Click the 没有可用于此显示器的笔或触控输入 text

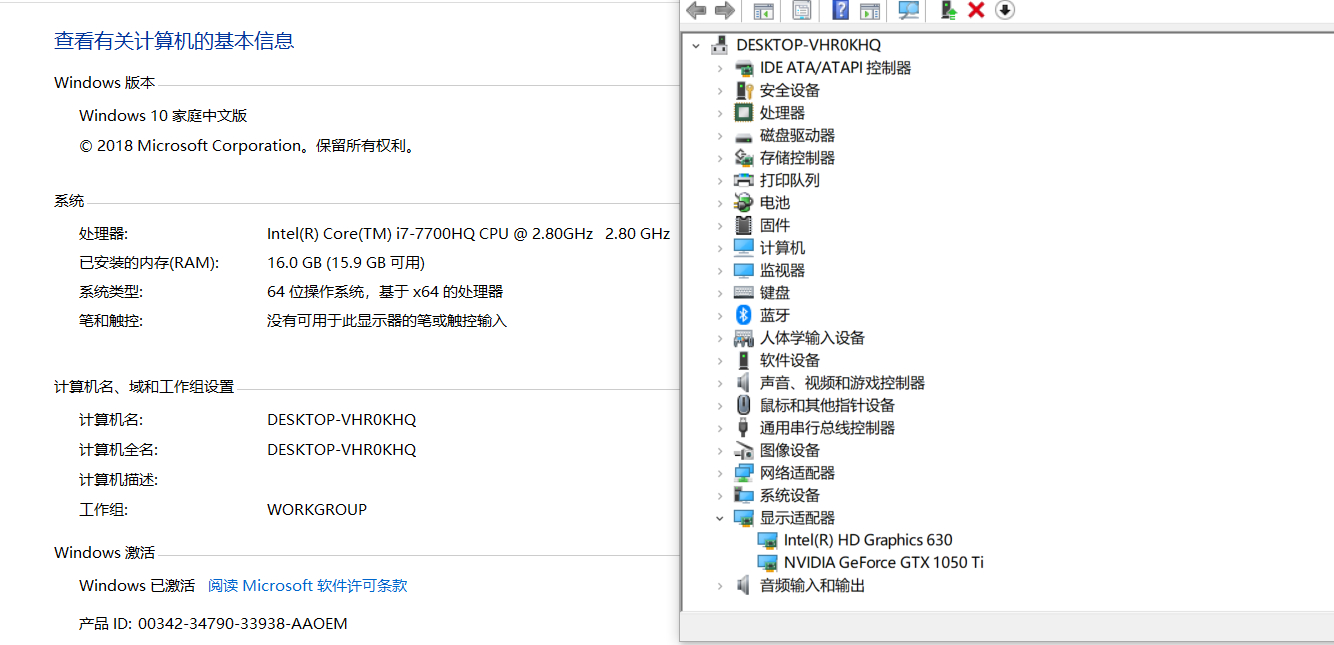pyautogui.click(x=387, y=321)
